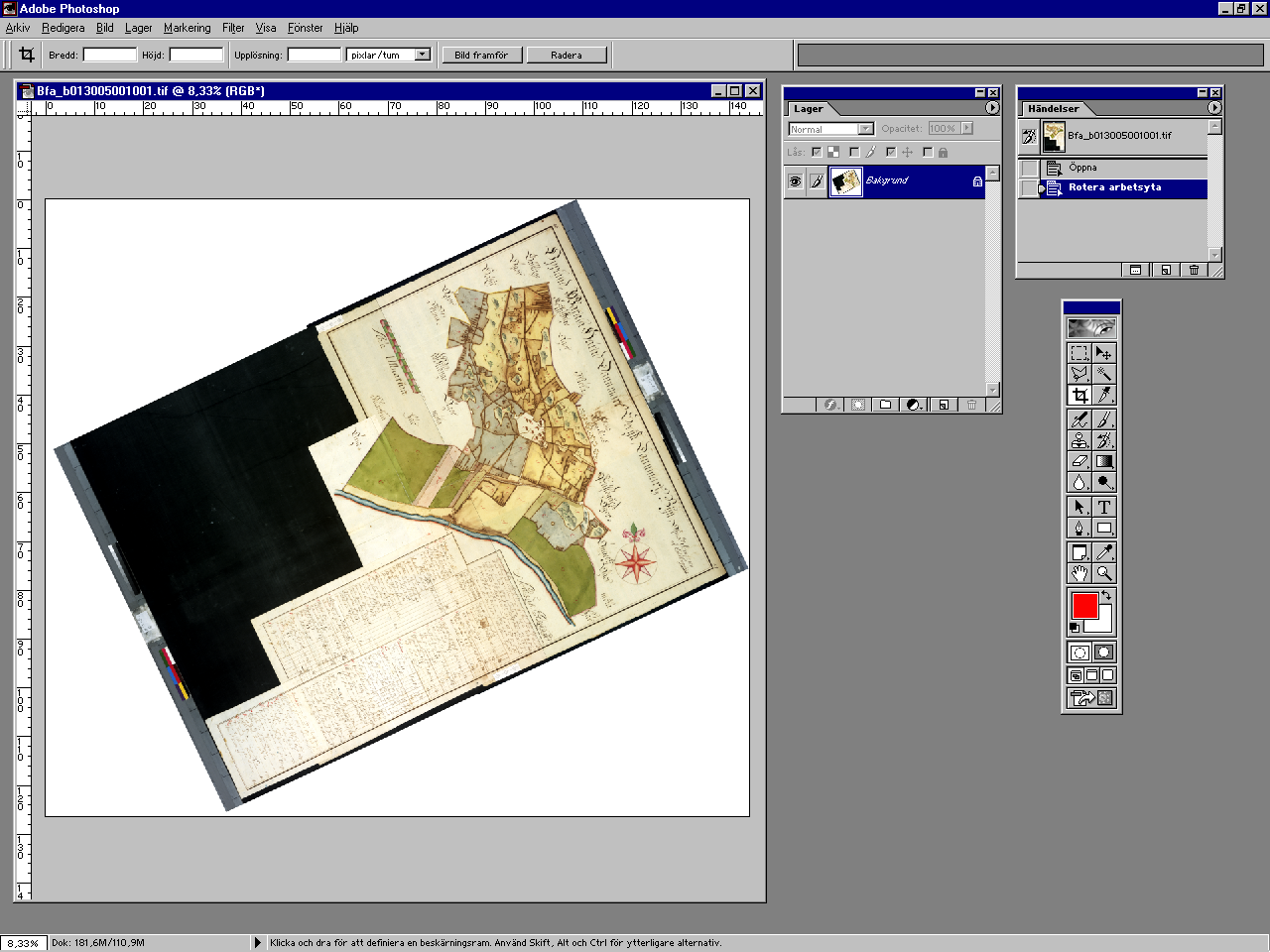Switch to full screen mode with menu bar
Viewport: 1270px width, 952px height.
click(1092, 675)
